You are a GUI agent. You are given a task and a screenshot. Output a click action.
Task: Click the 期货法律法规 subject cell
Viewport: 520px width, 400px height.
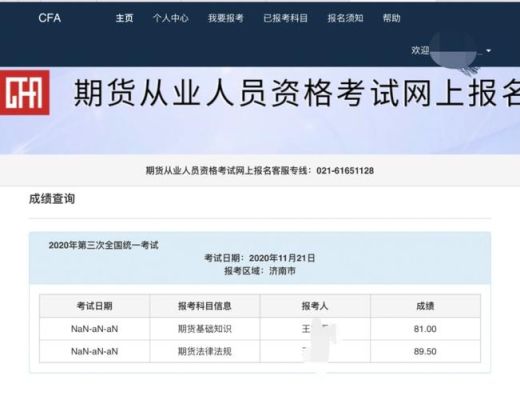(205, 351)
